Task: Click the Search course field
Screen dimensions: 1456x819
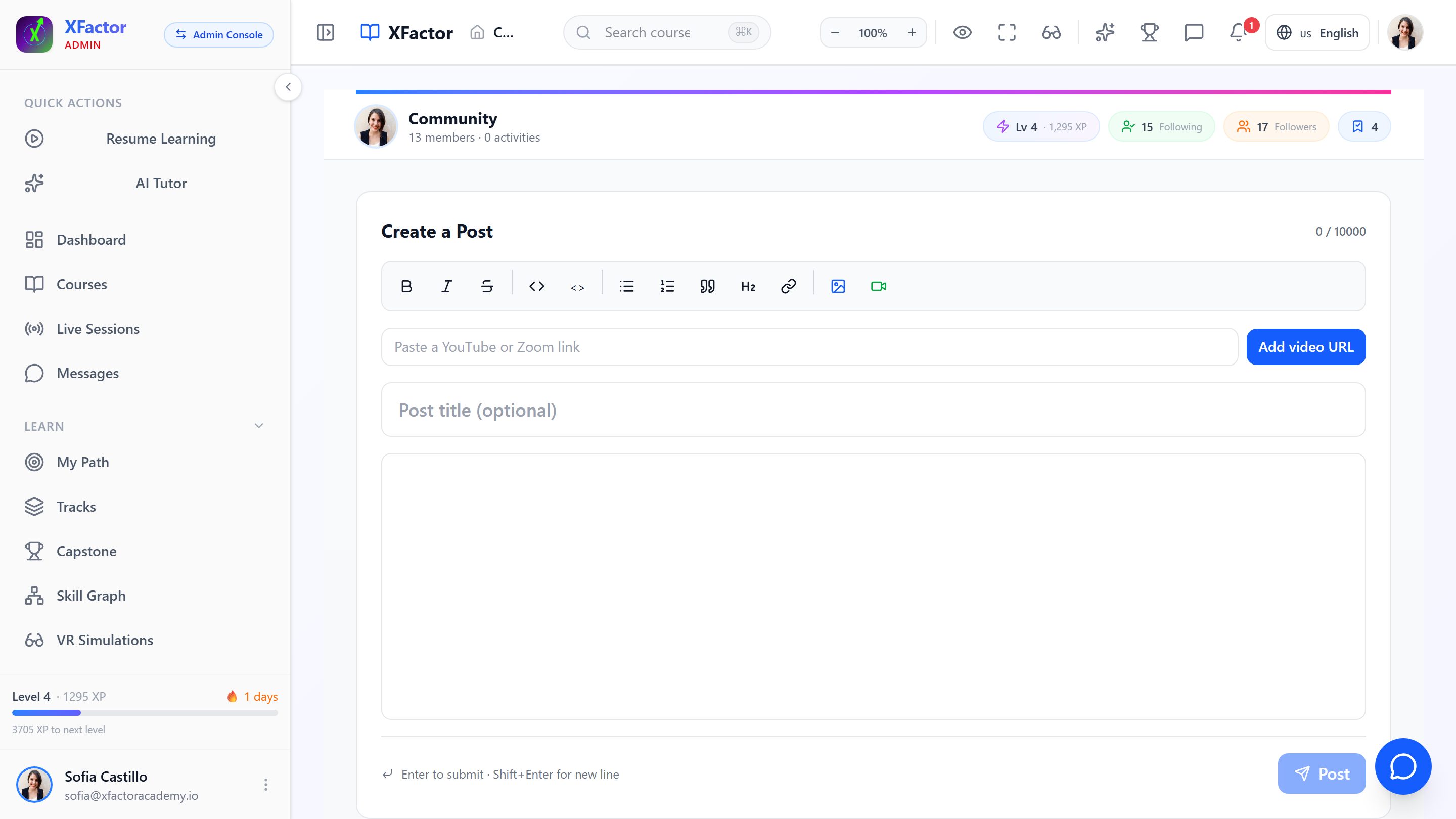Action: pyautogui.click(x=667, y=32)
